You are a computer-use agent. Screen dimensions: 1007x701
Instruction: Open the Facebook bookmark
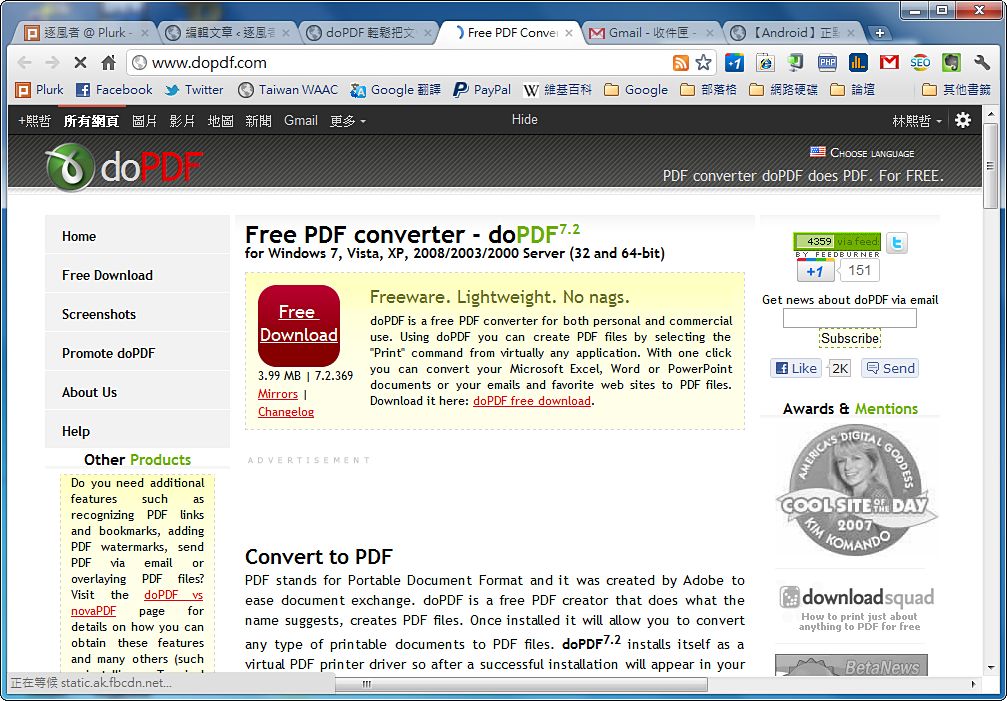click(x=114, y=90)
